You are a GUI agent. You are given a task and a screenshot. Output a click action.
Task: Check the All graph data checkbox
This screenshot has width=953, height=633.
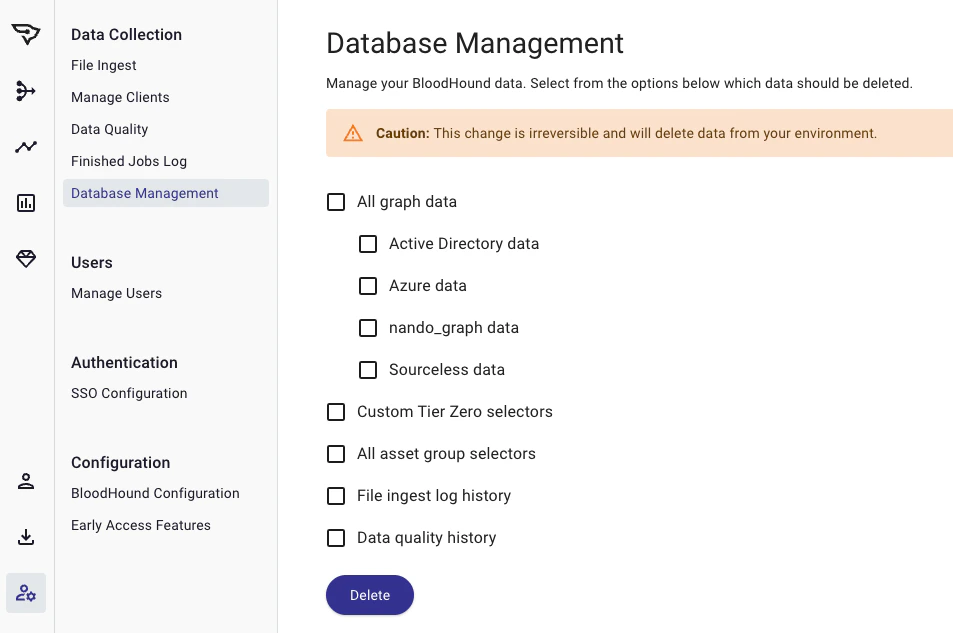[336, 202]
